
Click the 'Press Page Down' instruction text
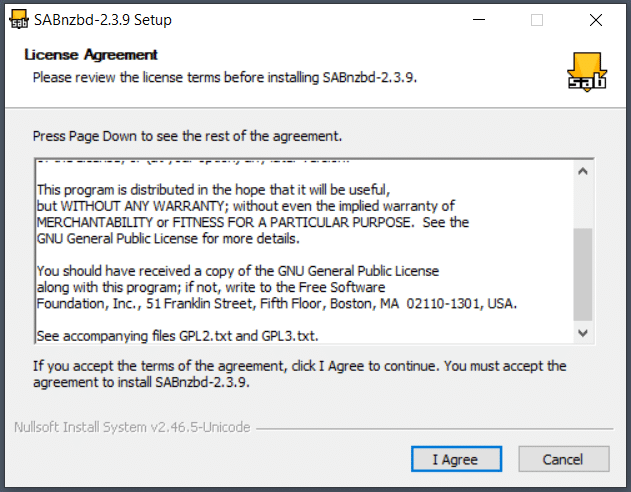point(187,136)
